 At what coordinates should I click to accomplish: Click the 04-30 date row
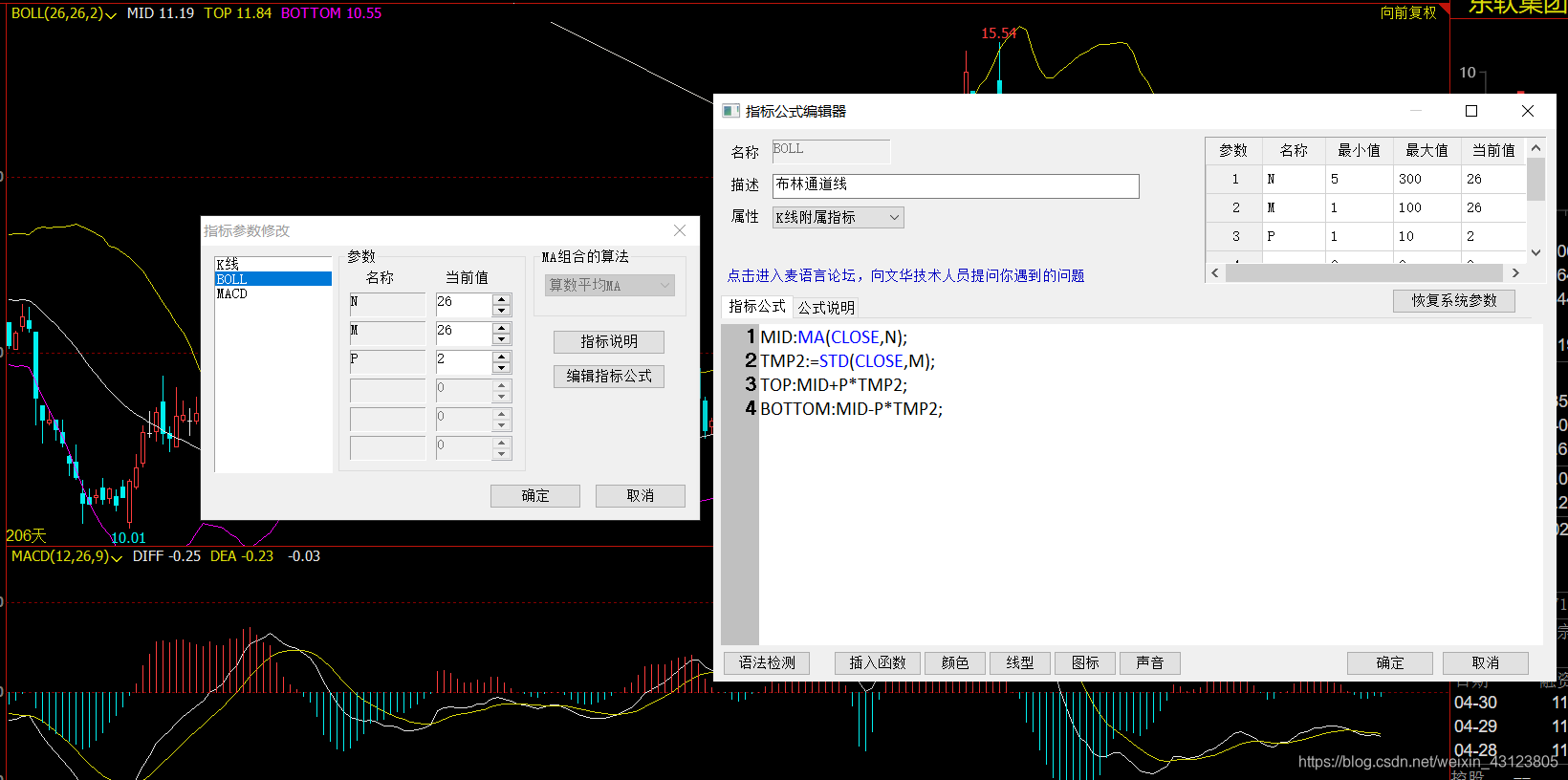click(x=1475, y=703)
